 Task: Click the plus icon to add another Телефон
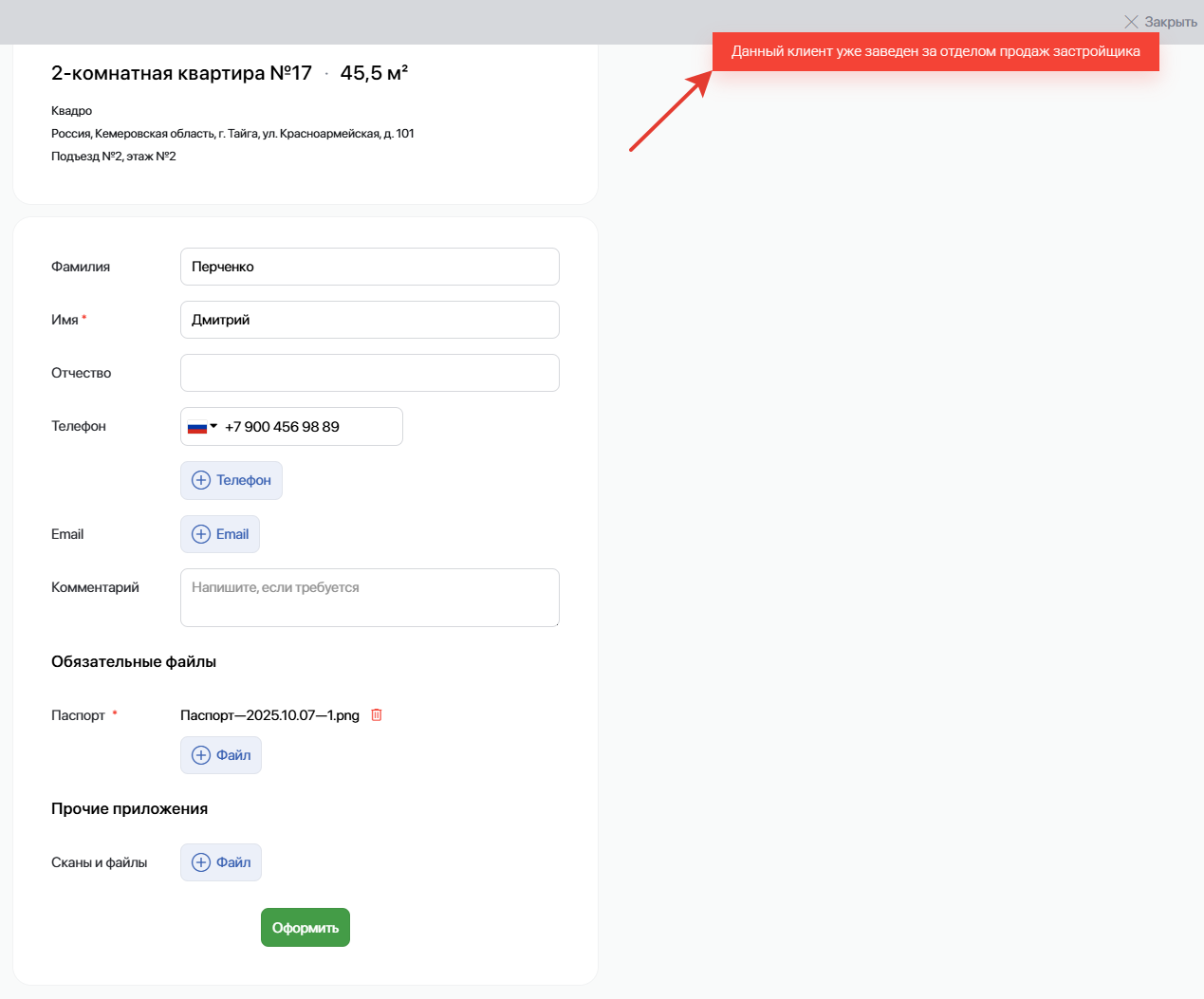click(x=201, y=480)
